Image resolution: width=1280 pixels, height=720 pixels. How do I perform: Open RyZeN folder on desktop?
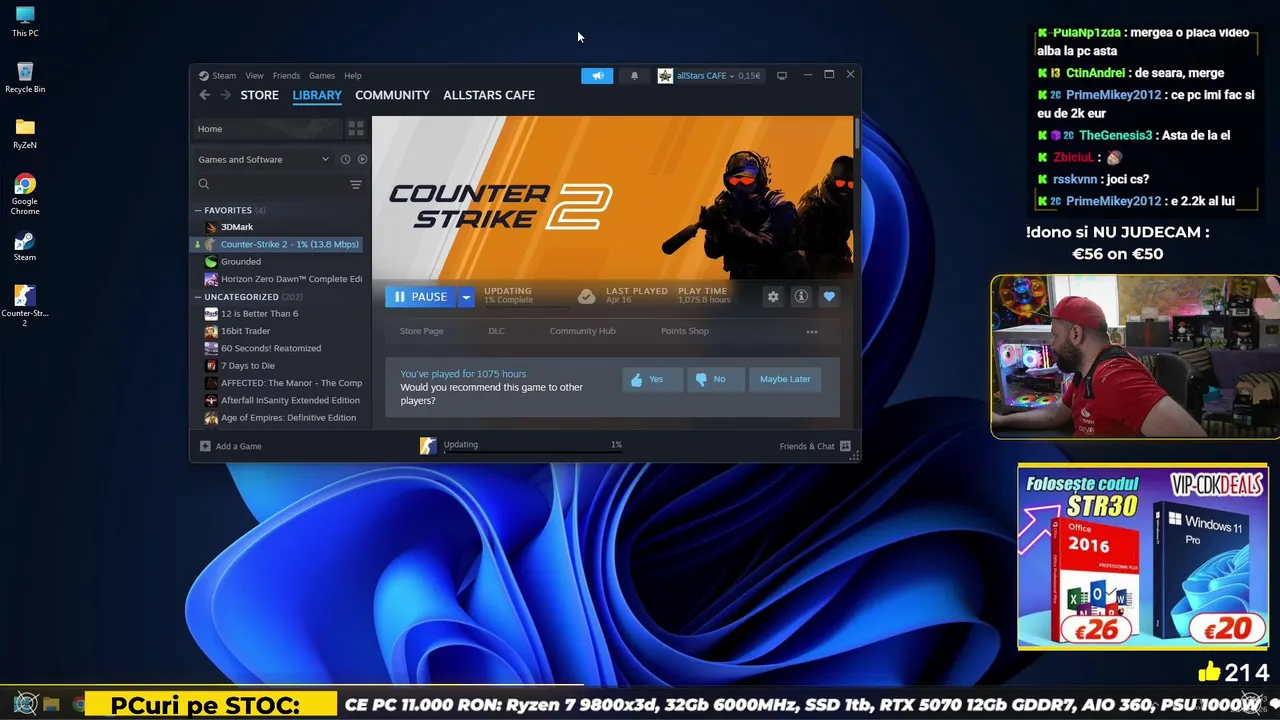tap(25, 133)
